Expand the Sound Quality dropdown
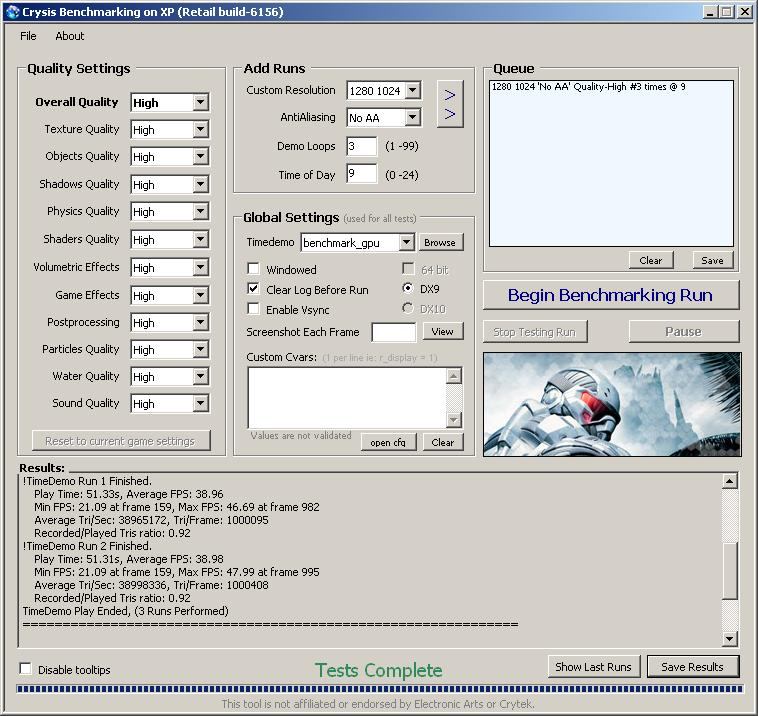 tap(200, 404)
